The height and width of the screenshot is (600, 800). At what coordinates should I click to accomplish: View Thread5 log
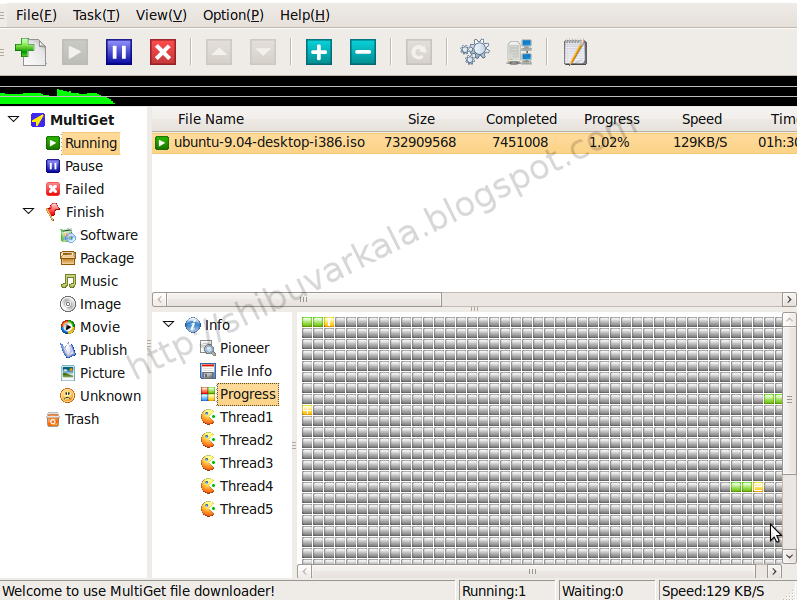[246, 509]
